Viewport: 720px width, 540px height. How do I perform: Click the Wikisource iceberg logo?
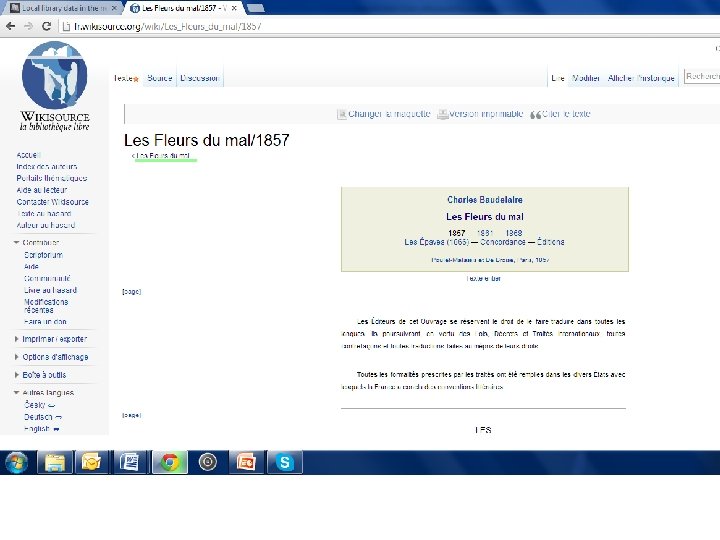(x=55, y=75)
